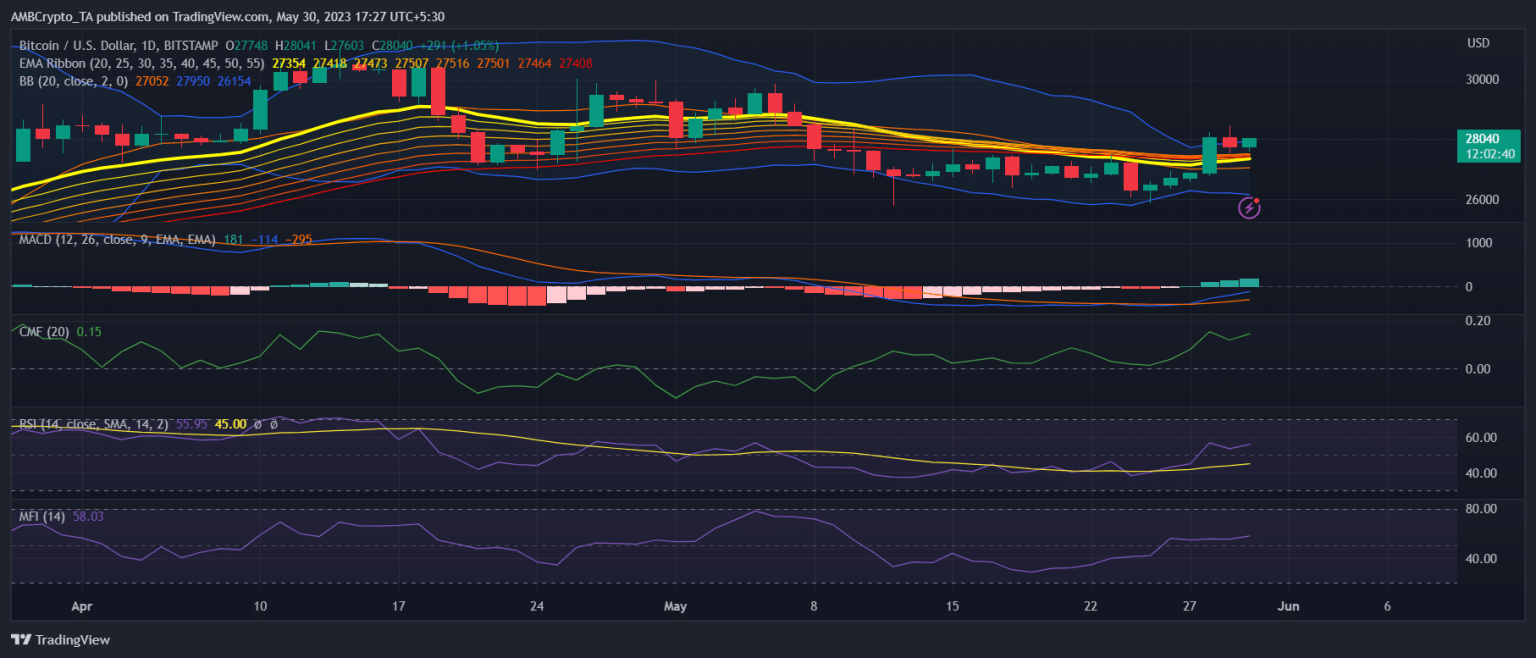Select the large green candle near May 27

tap(1209, 155)
